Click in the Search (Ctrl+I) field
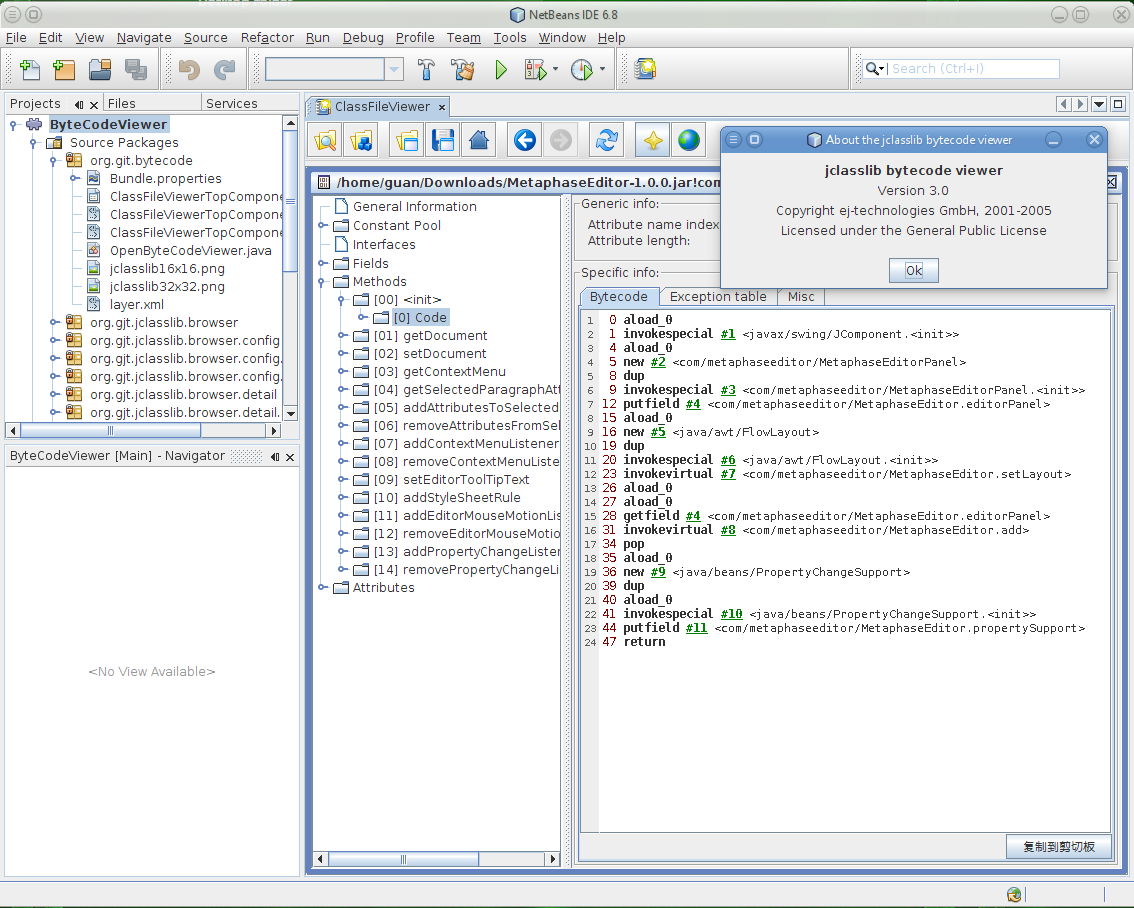 [973, 69]
